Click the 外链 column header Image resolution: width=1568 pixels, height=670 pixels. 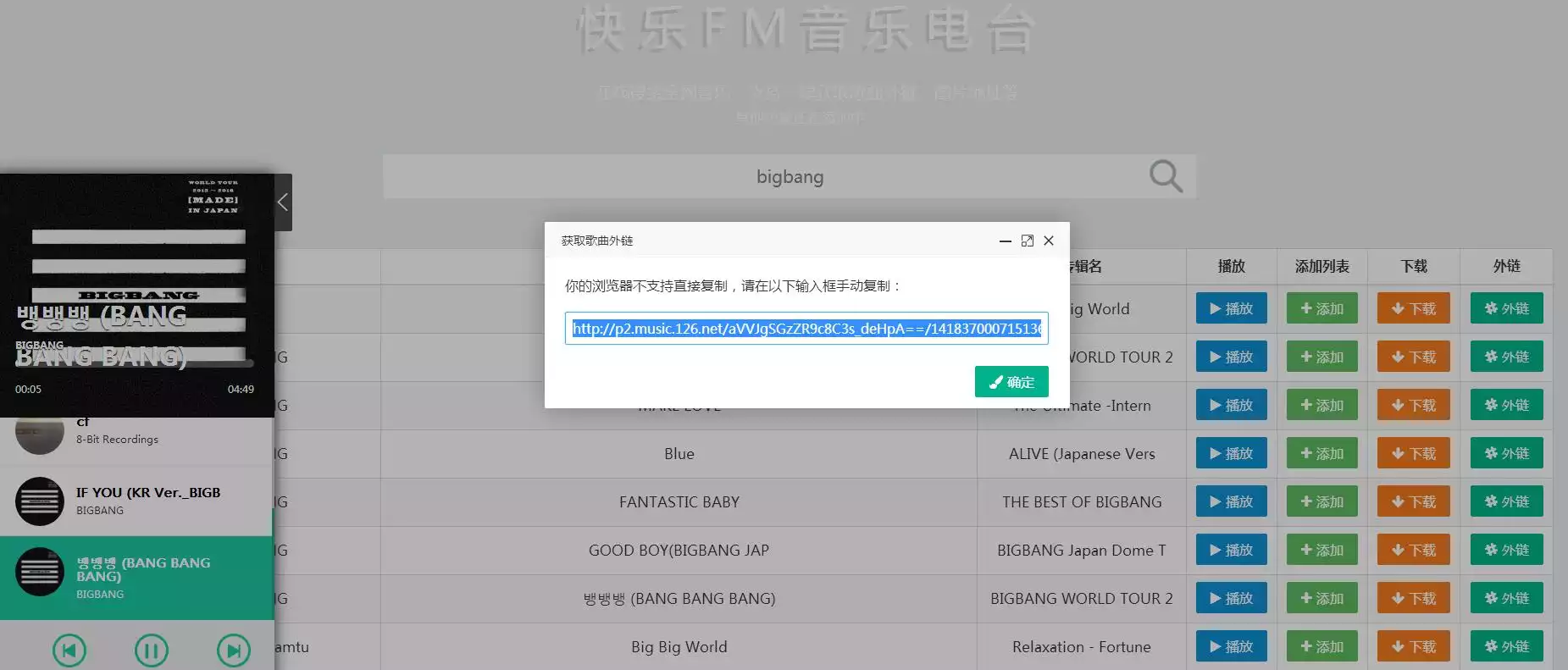[x=1506, y=266]
